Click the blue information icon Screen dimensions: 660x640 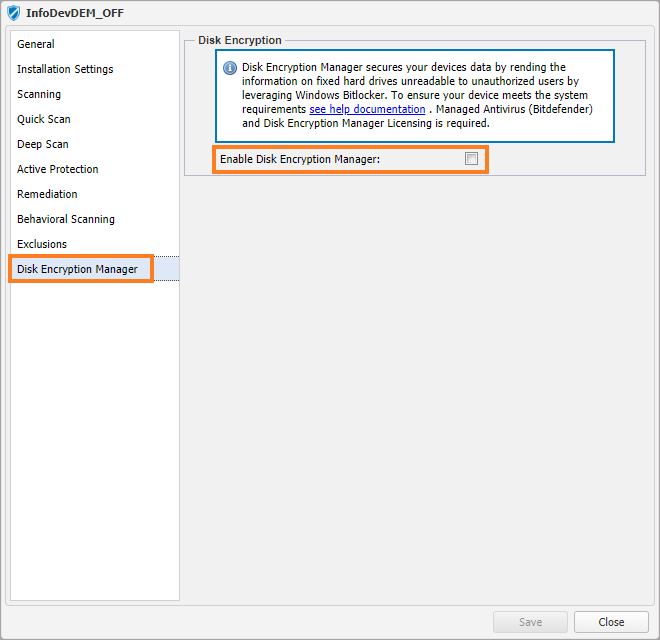(x=230, y=68)
